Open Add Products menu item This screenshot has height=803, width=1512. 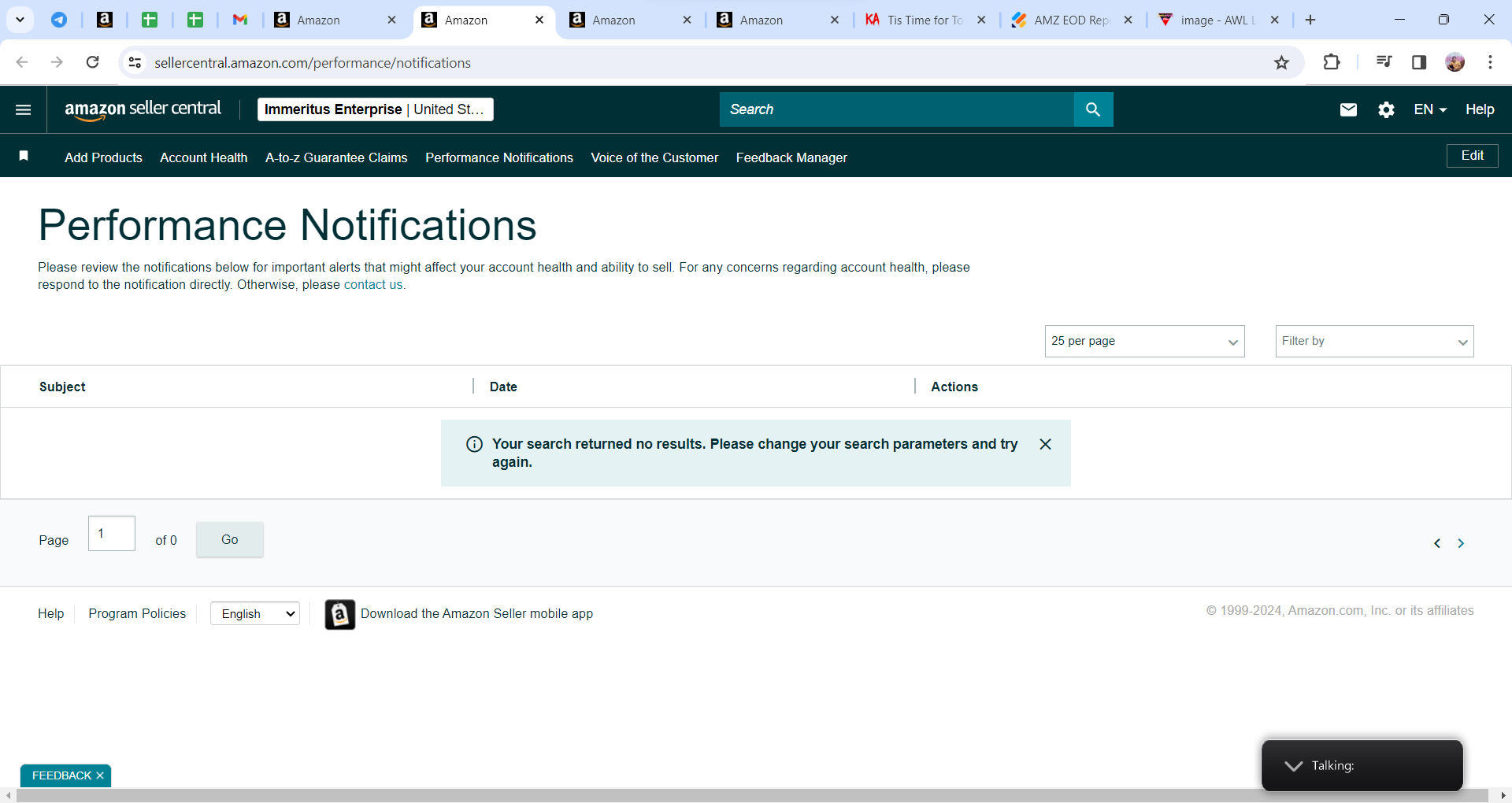coord(103,157)
